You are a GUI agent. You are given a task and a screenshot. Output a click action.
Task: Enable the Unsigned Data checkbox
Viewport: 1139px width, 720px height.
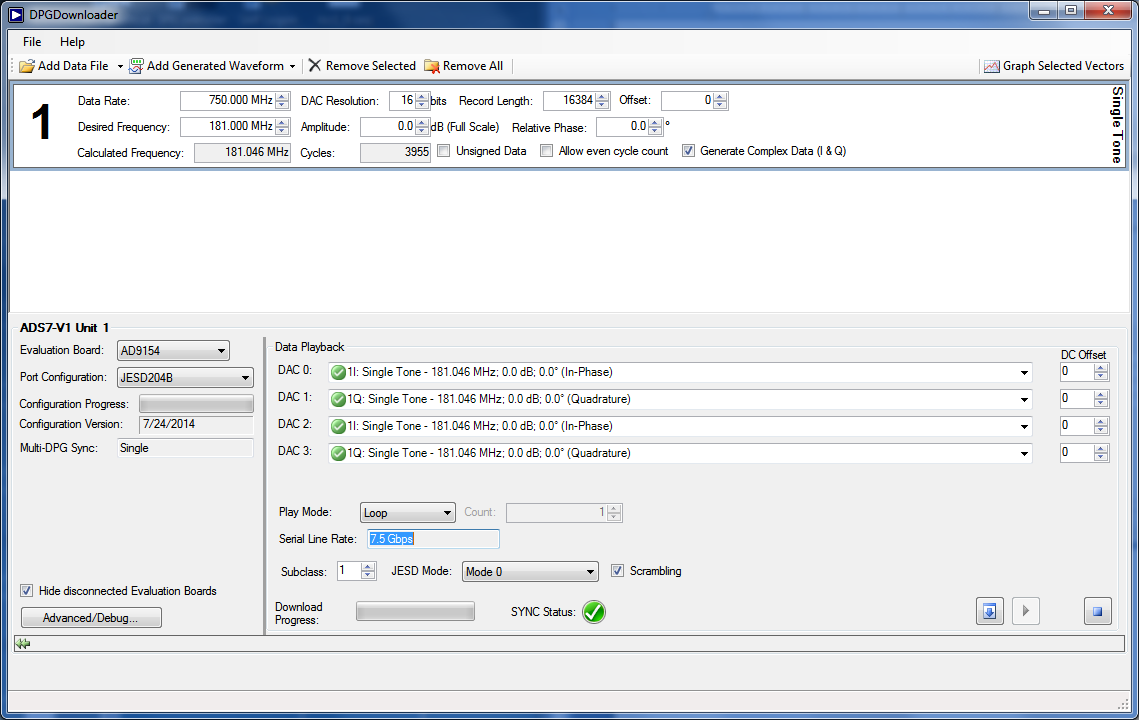pos(443,151)
